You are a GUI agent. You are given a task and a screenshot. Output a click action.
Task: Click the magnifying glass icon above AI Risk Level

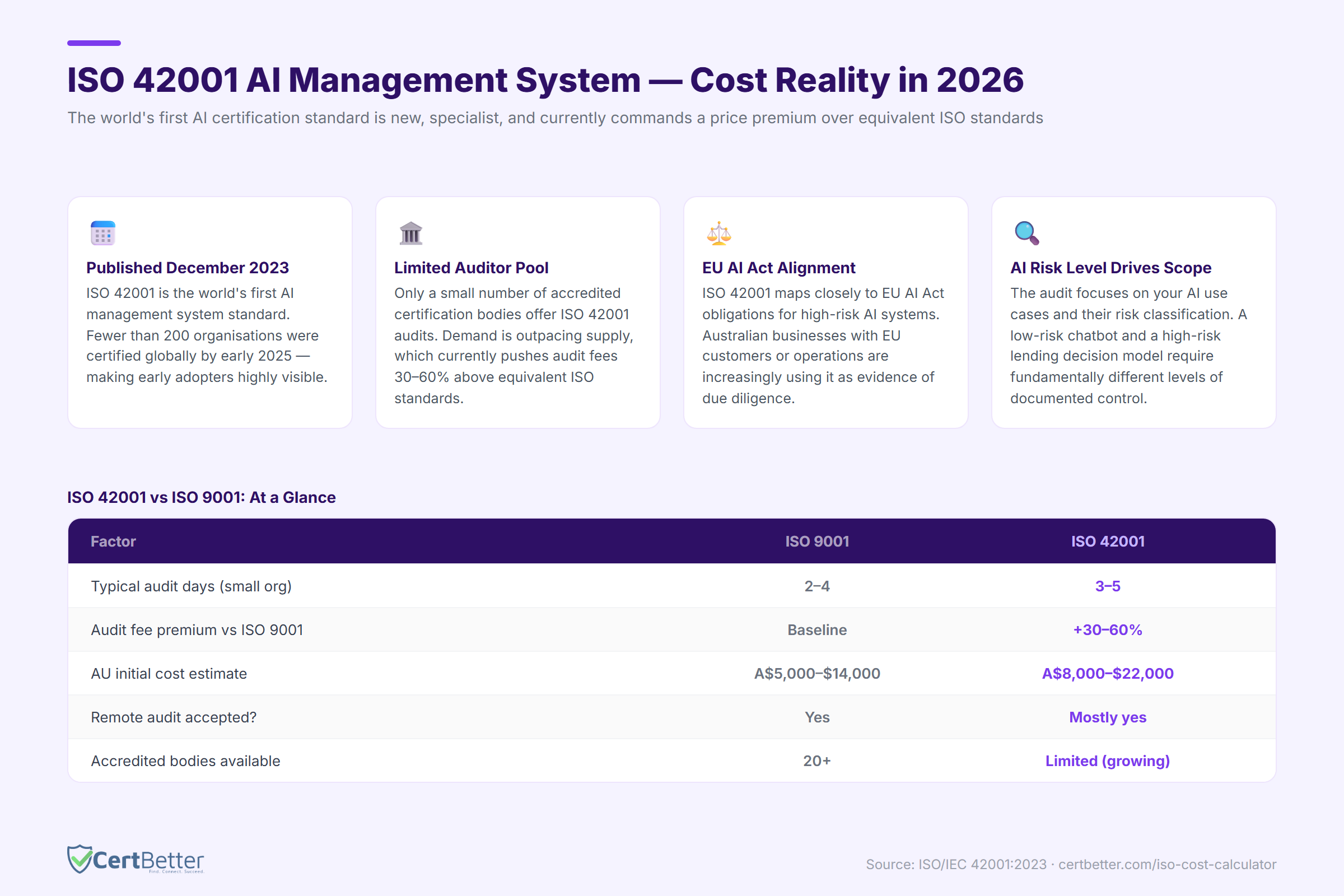[x=1027, y=233]
